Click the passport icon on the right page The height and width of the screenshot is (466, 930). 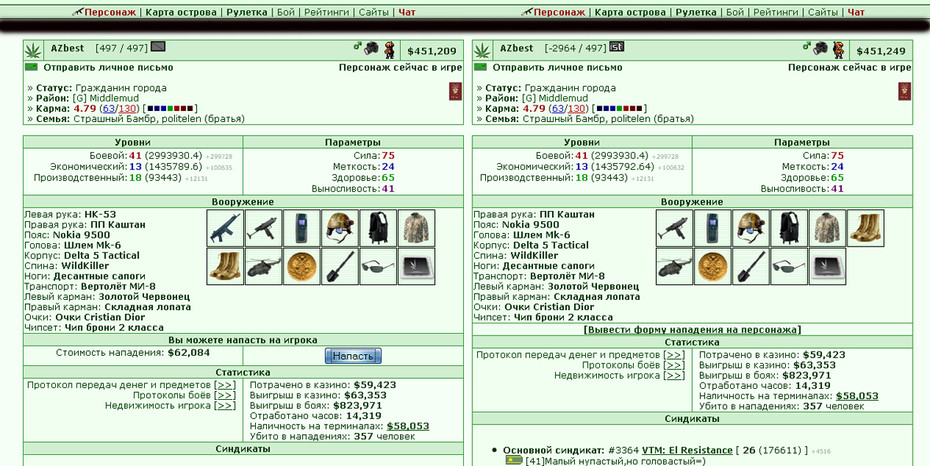tap(904, 91)
